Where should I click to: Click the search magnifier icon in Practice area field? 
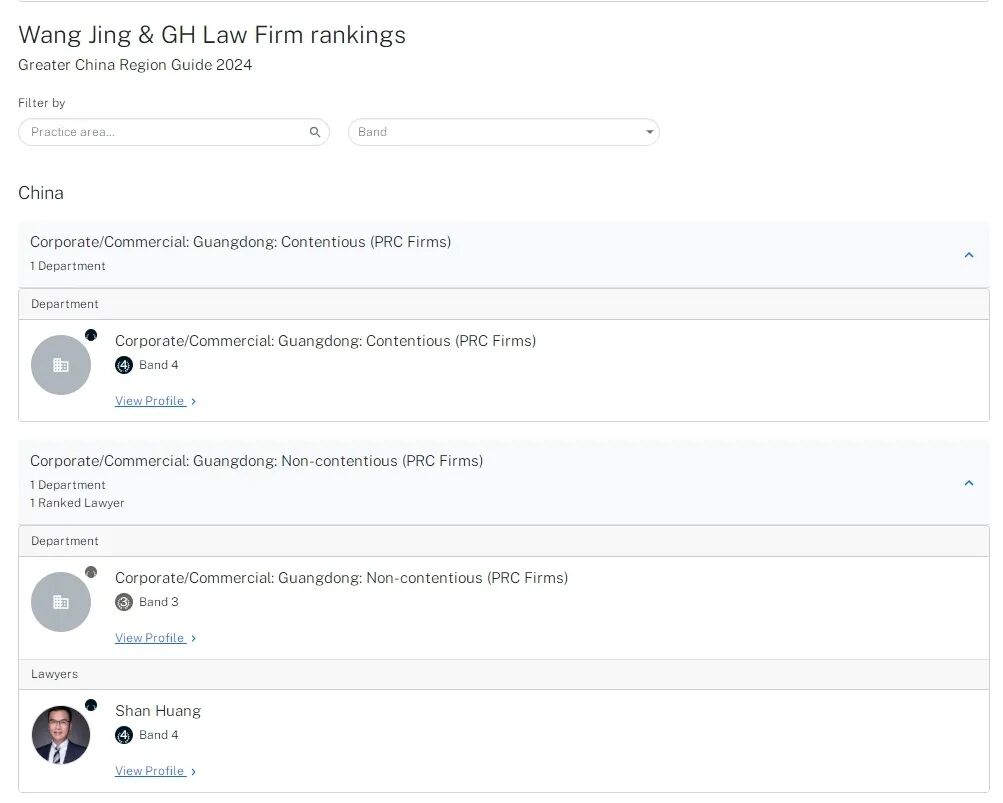pyautogui.click(x=315, y=132)
